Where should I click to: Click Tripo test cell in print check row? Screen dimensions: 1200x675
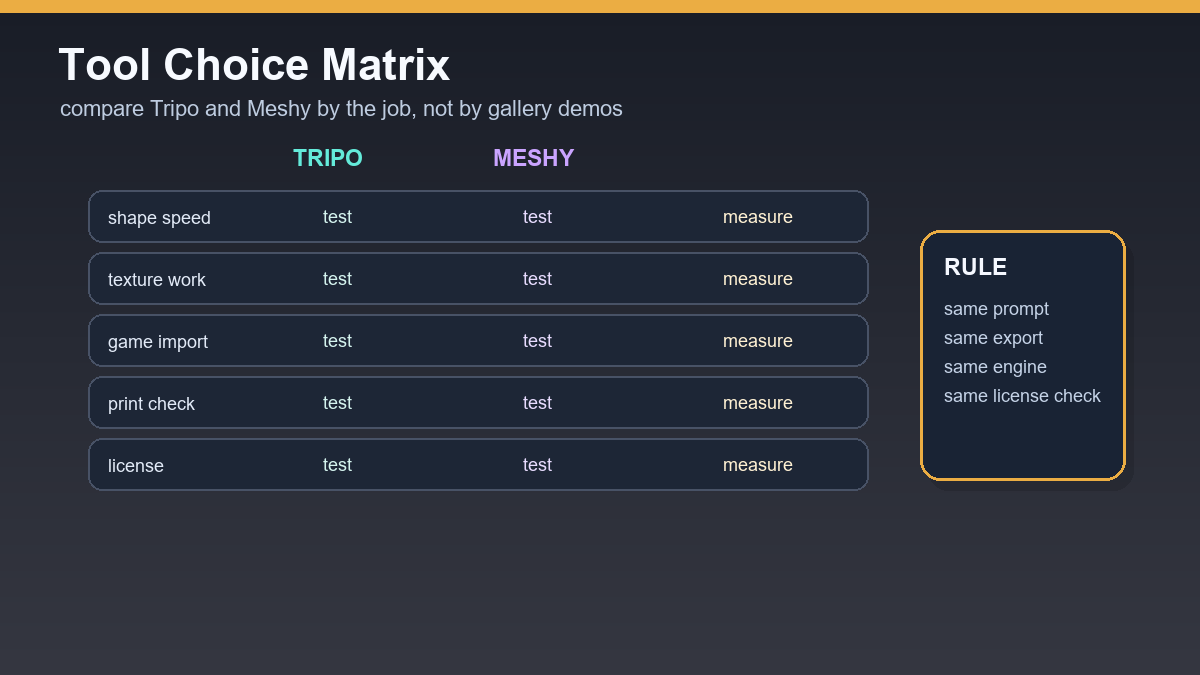click(x=337, y=403)
